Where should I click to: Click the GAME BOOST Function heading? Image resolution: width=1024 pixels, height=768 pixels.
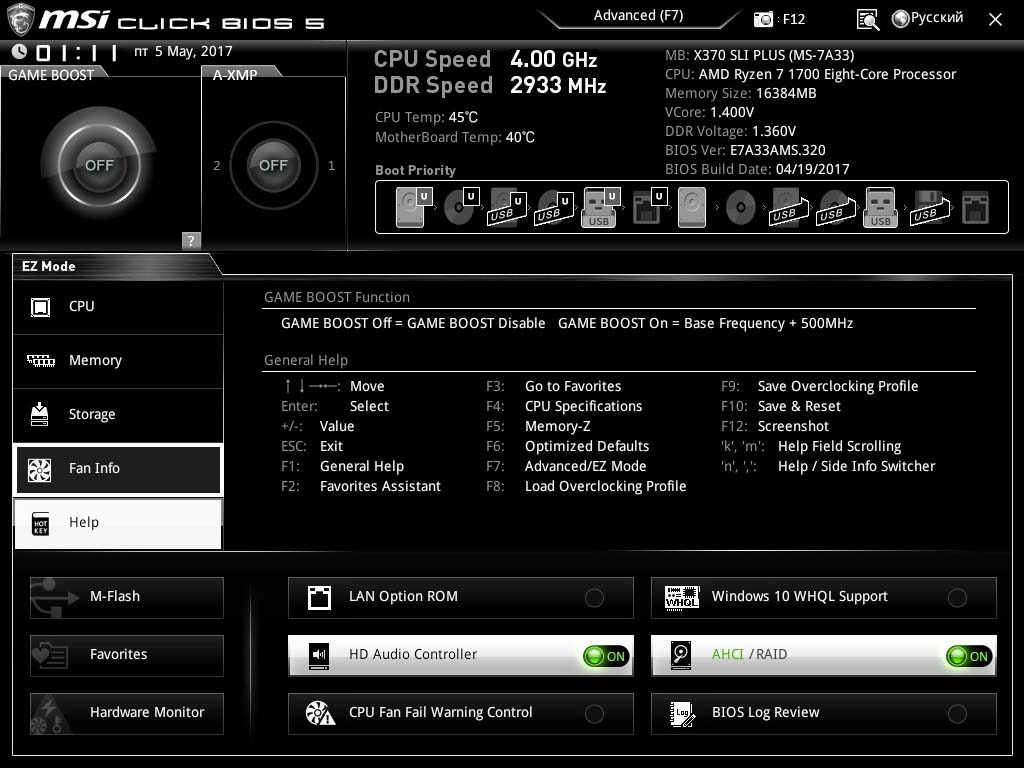tap(337, 298)
